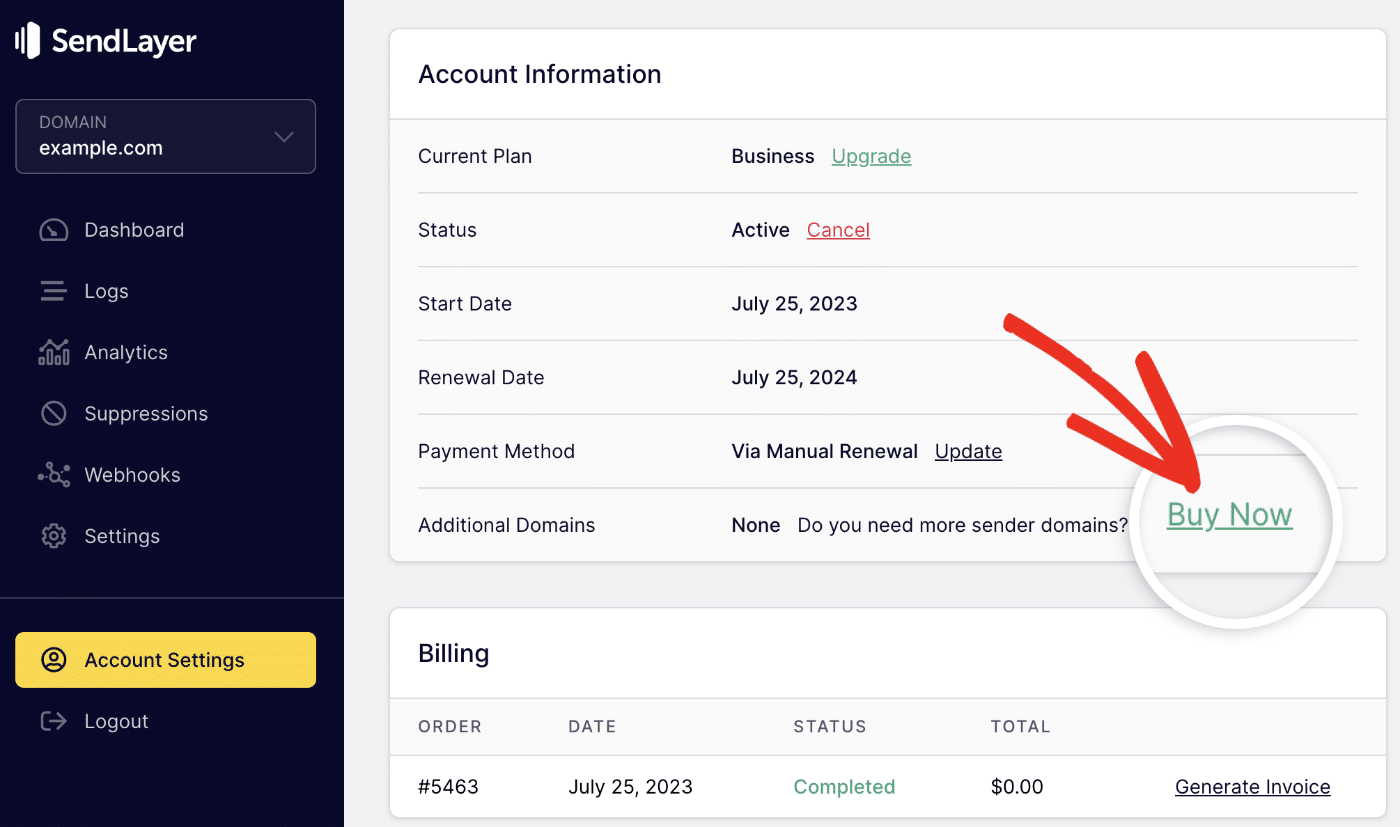Generate Invoice for order #5463
This screenshot has width=1400, height=827.
point(1252,787)
